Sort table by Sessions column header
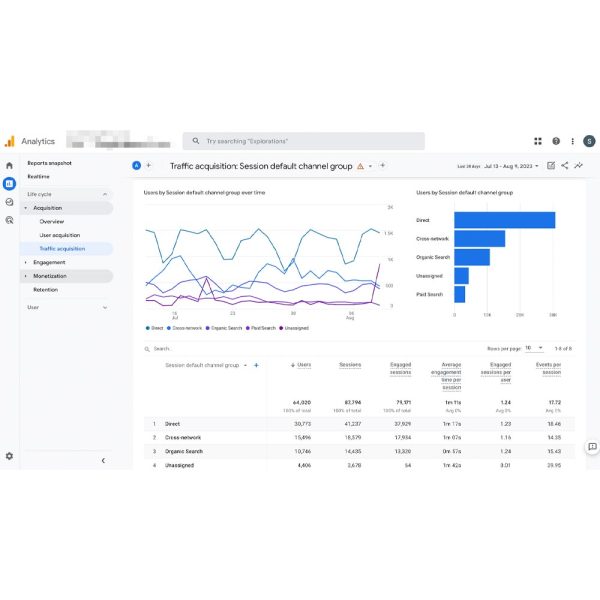The image size is (600, 600). coord(350,365)
